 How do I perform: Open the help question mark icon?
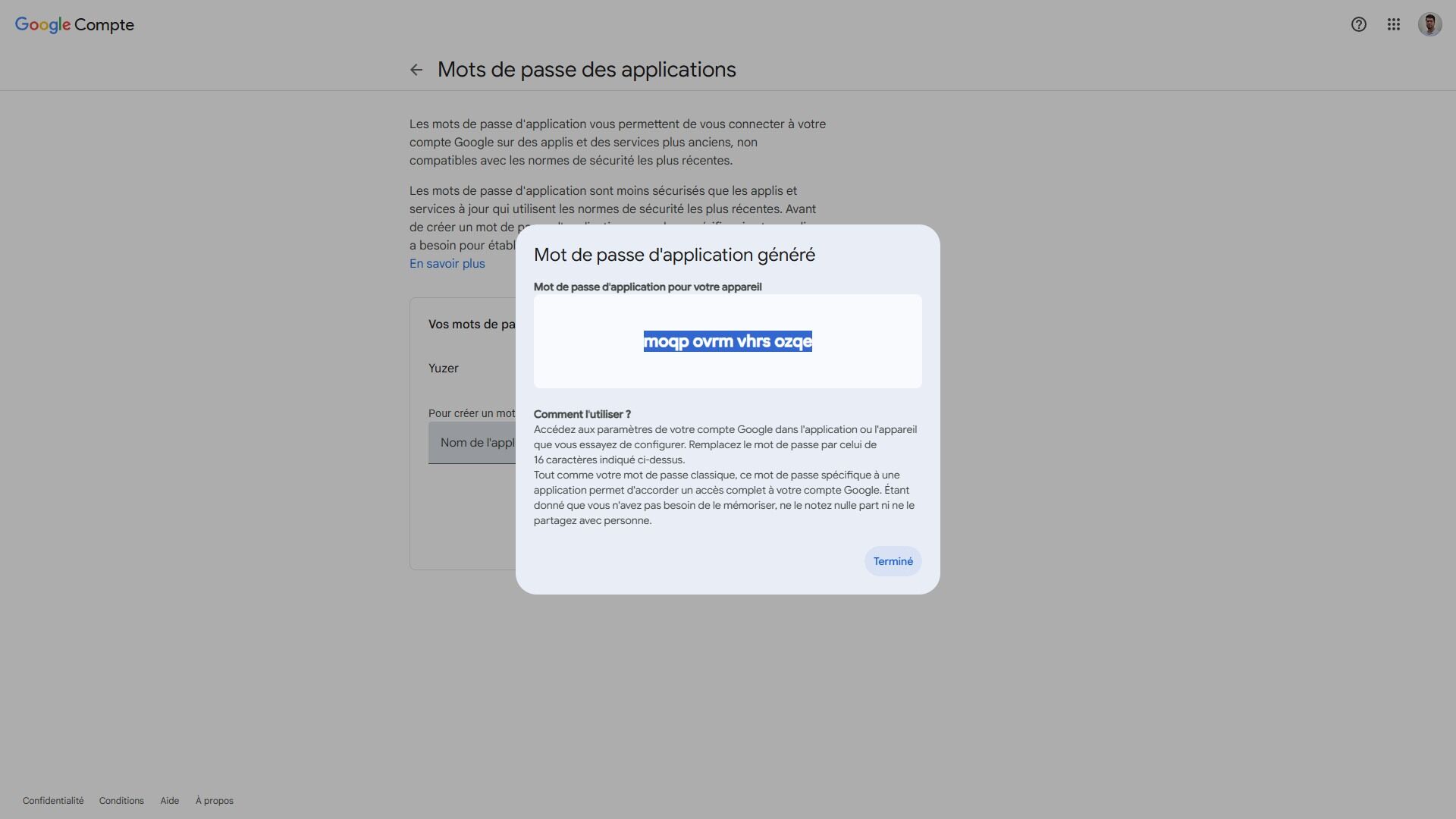[1358, 24]
